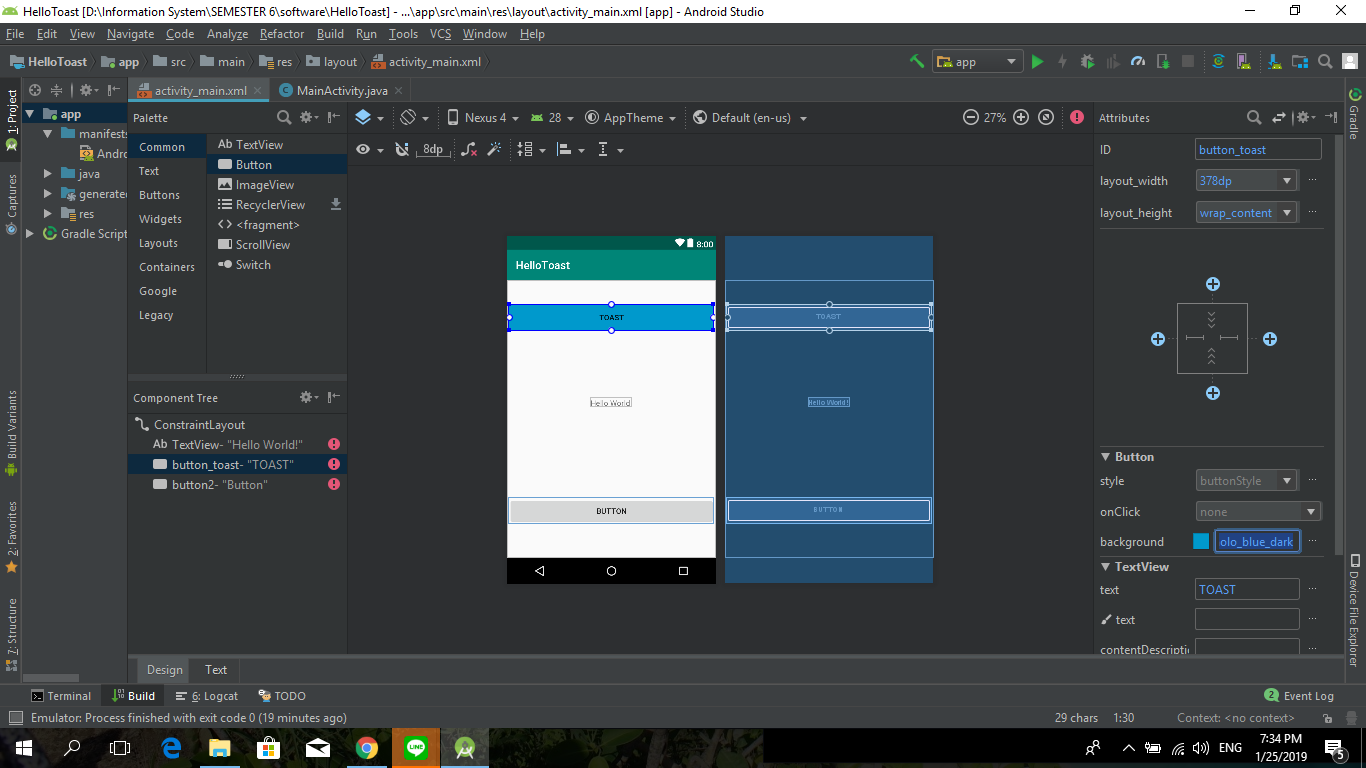1366x768 pixels.
Task: Open Search Everywhere magnifier in toolbar
Action: [x=1323, y=61]
